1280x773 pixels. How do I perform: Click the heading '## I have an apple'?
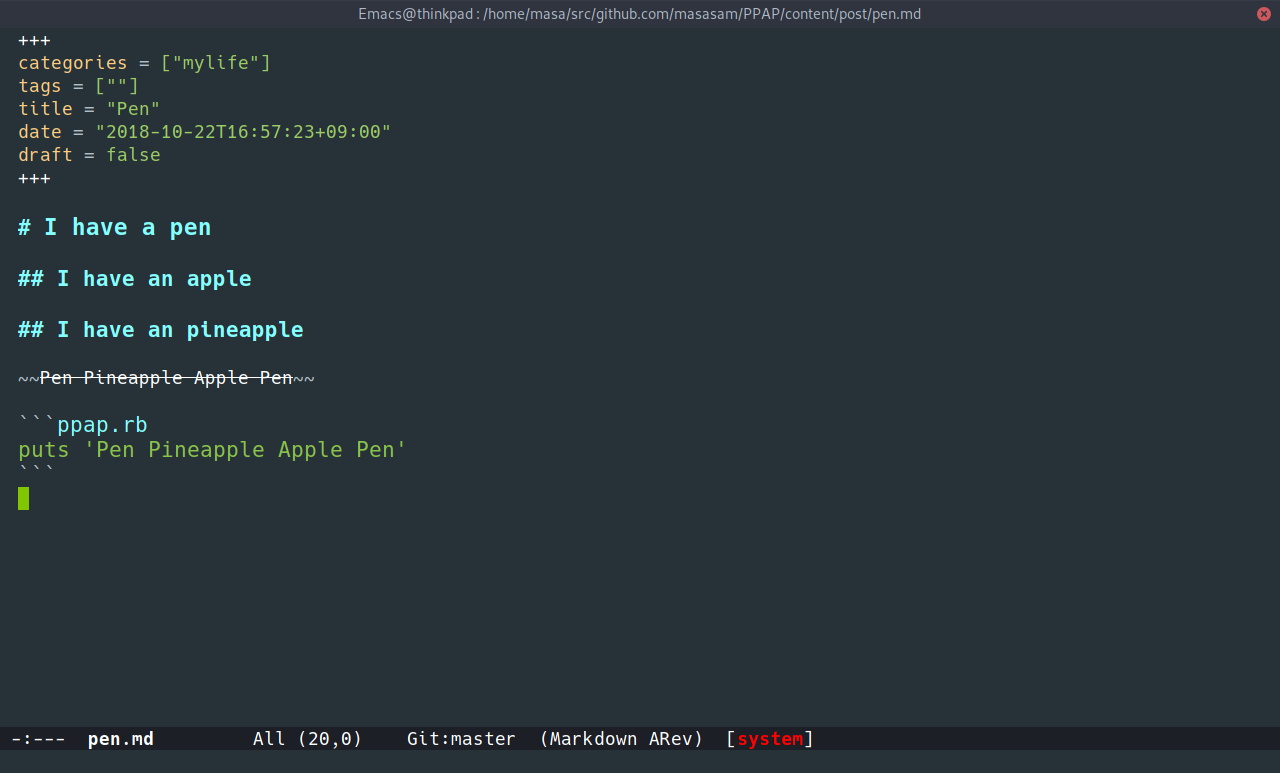(134, 279)
